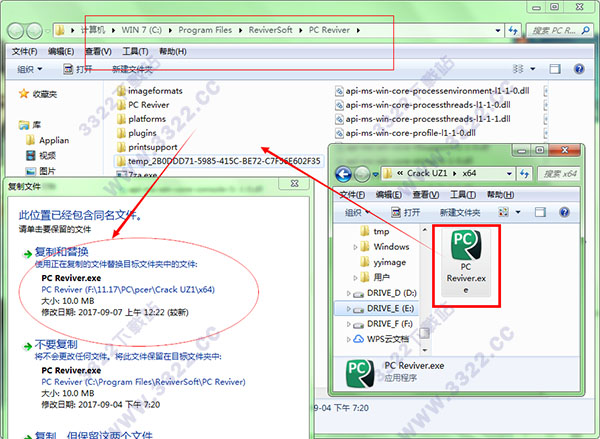Open view options dropdown arrow in x64 toolbar
The height and width of the screenshot is (439, 600).
point(518,212)
